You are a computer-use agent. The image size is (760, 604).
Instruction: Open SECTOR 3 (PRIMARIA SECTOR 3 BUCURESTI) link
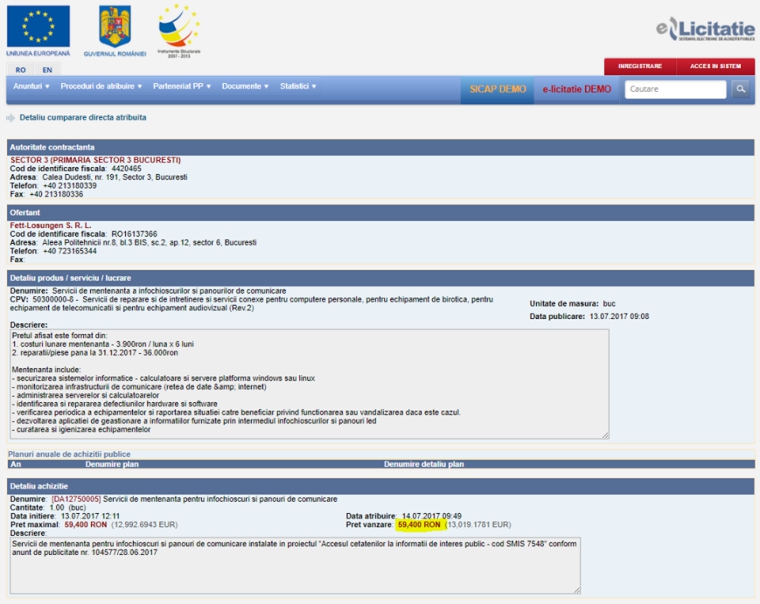(x=95, y=160)
